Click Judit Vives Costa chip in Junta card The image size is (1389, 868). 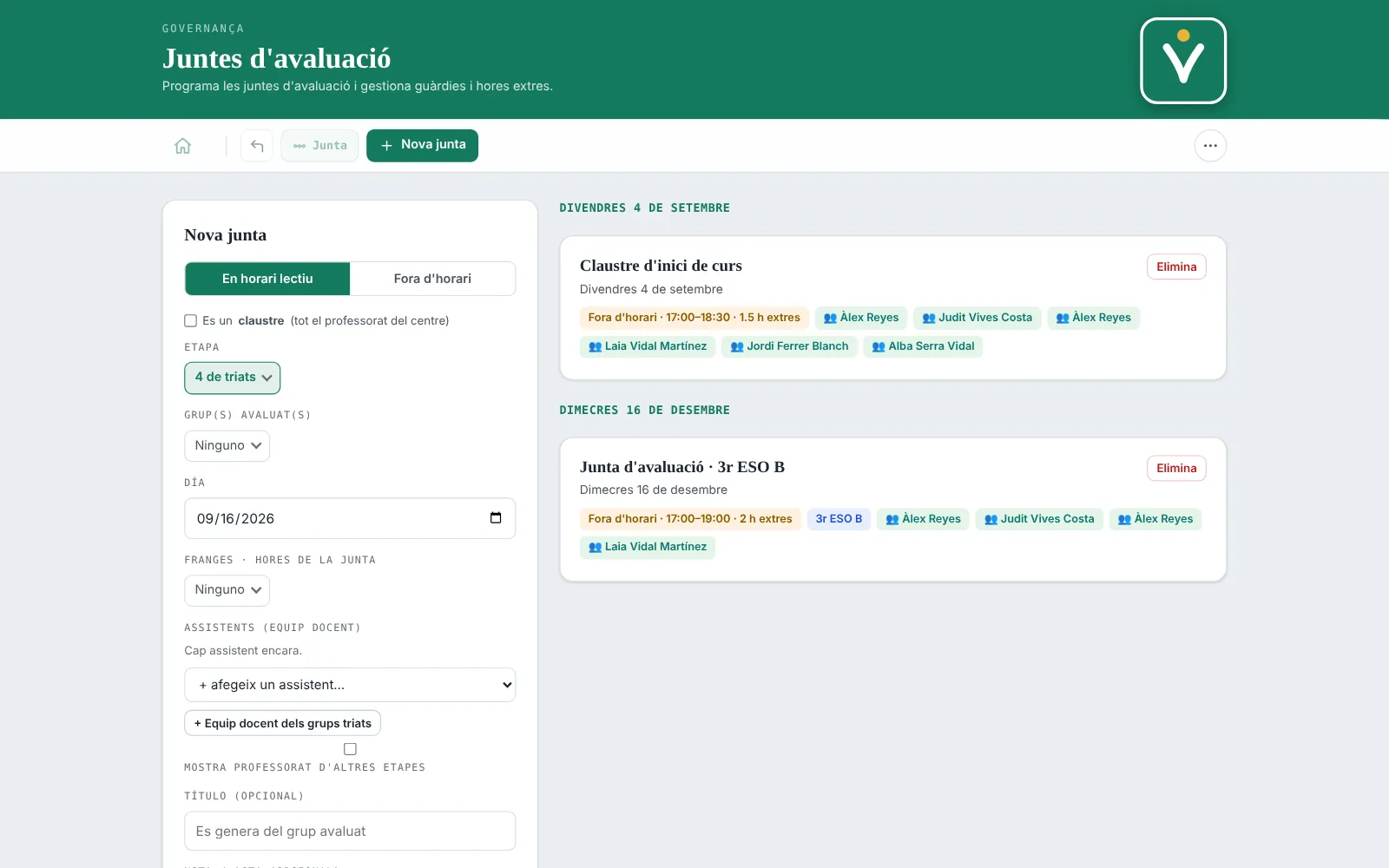click(x=1039, y=519)
